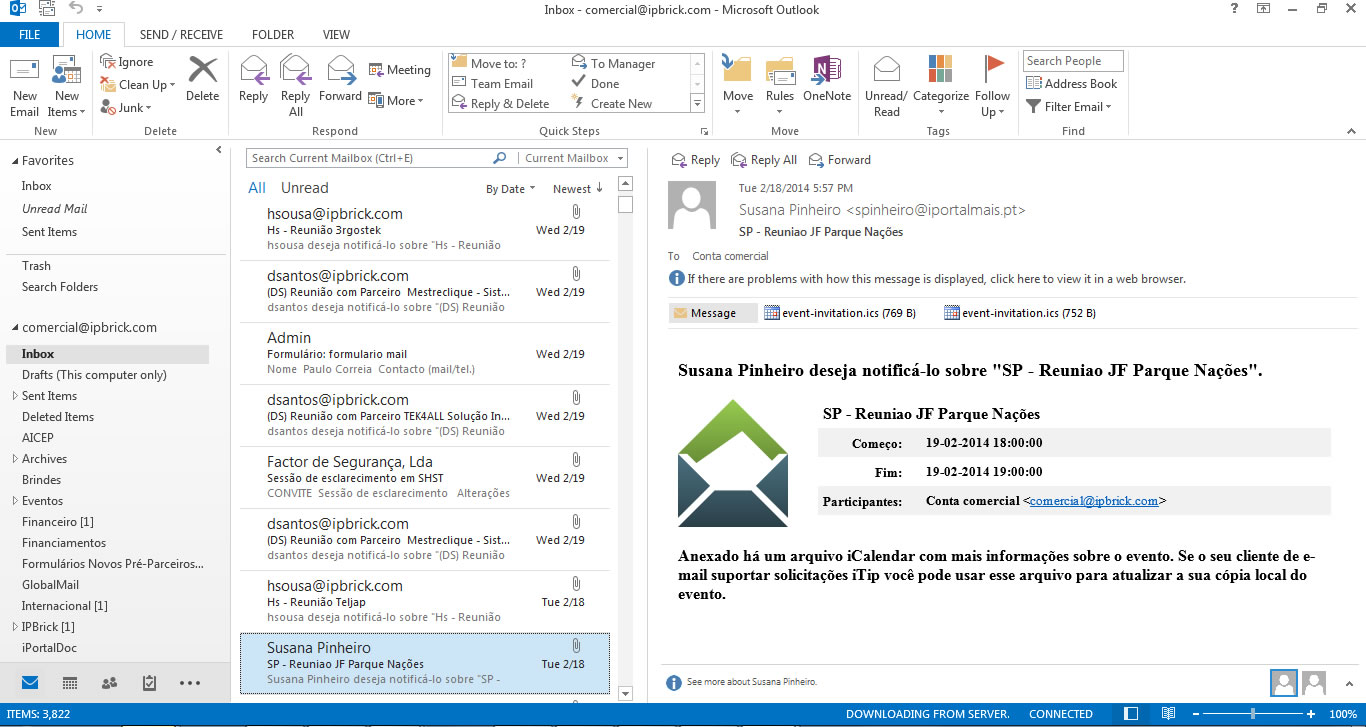The height and width of the screenshot is (727, 1366).
Task: Open the By Date arrangement dropdown
Action: [x=510, y=189]
